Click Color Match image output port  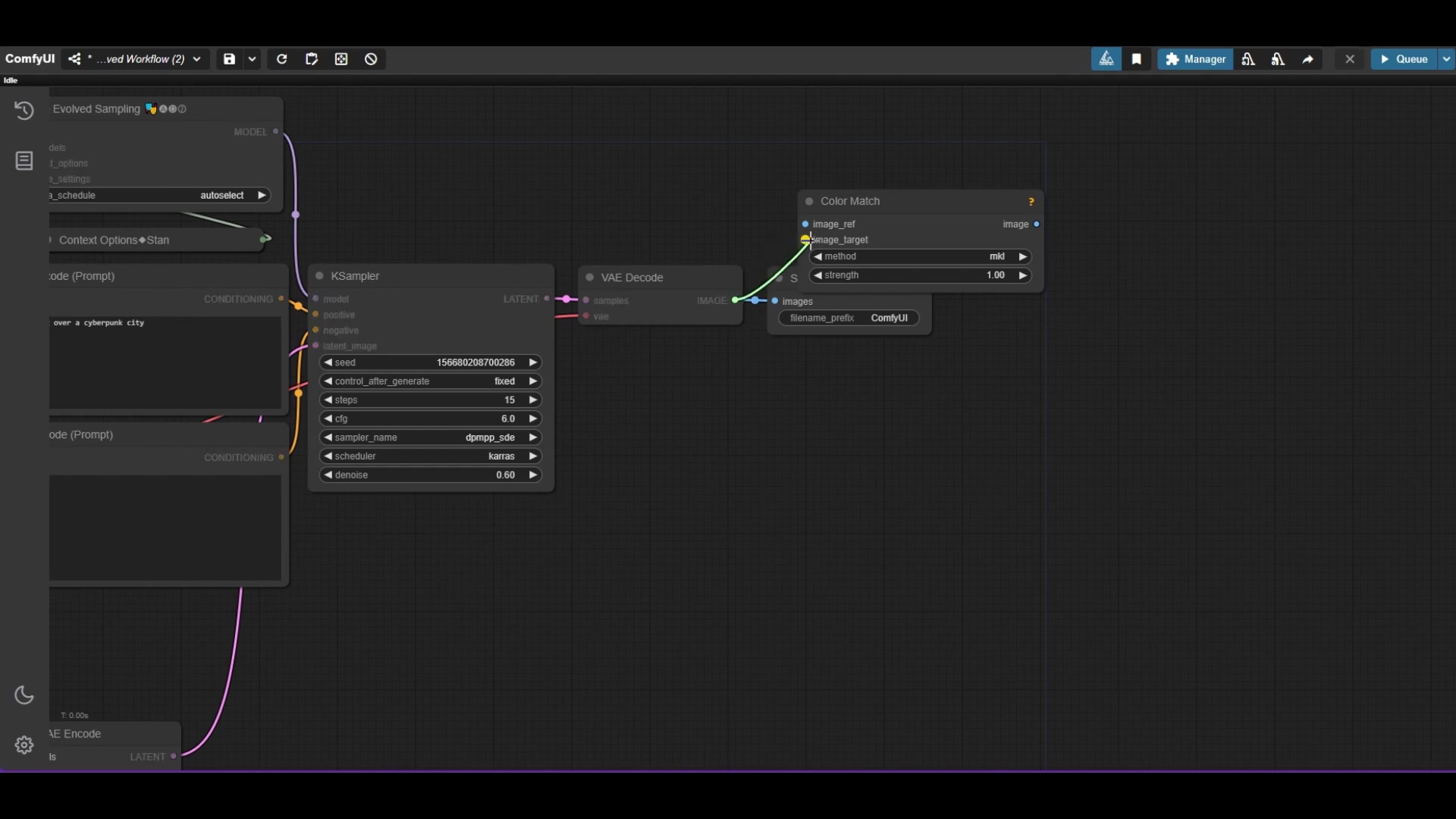coord(1037,224)
